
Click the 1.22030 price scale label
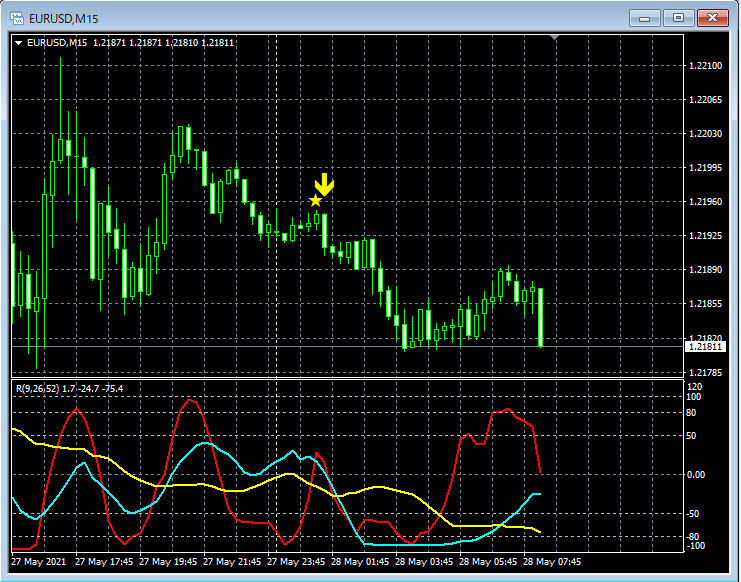(x=706, y=134)
